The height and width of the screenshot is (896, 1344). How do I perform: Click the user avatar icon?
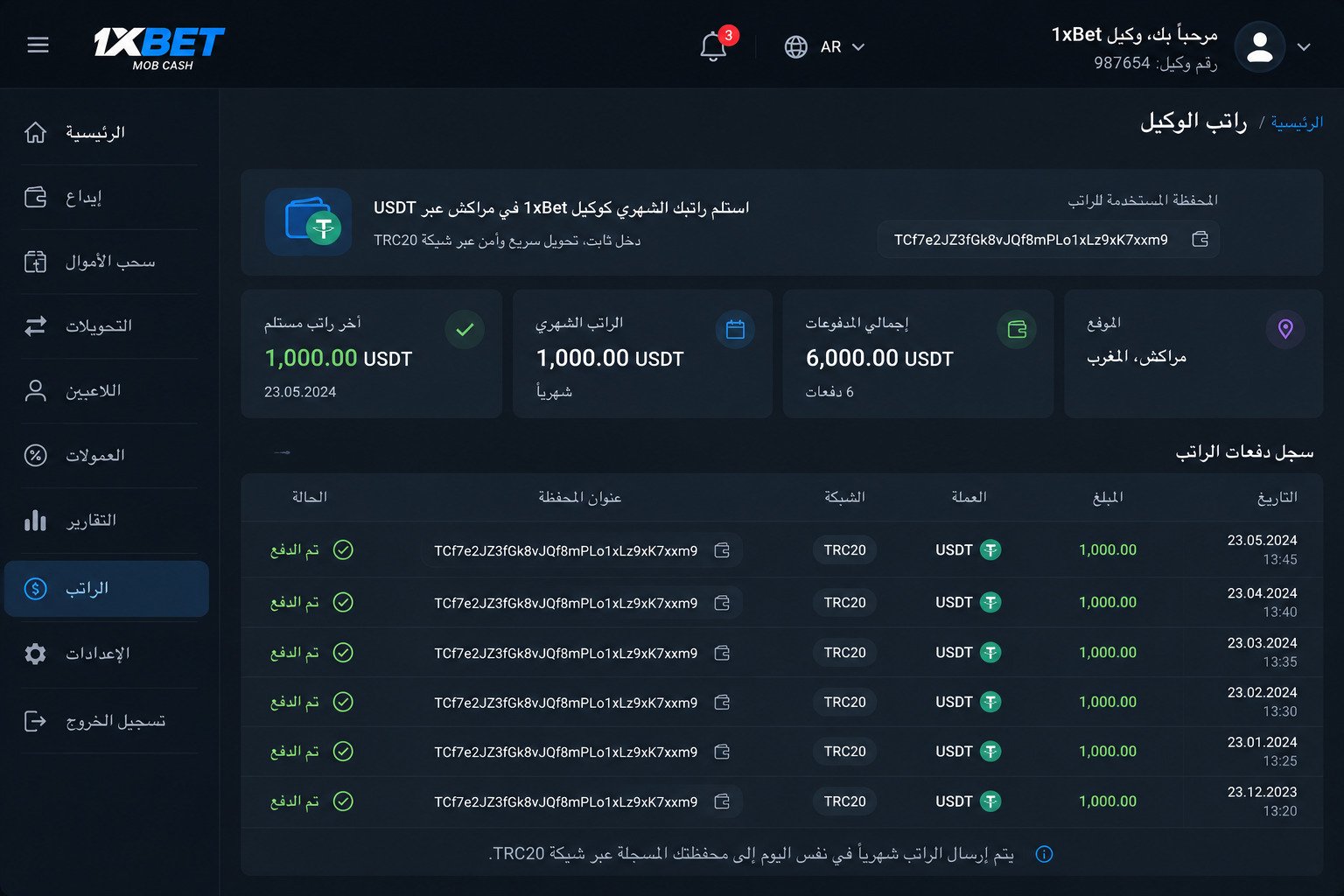[1259, 47]
